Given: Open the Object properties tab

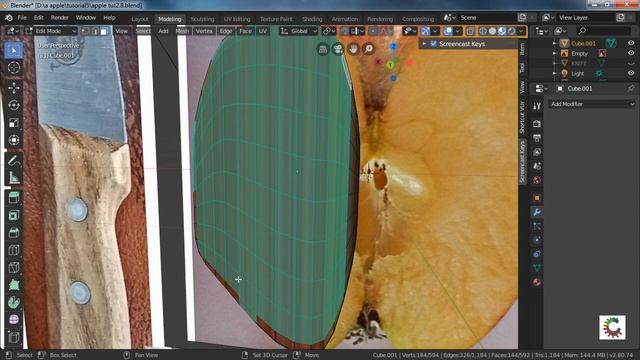Looking at the screenshot, I should pyautogui.click(x=537, y=198).
